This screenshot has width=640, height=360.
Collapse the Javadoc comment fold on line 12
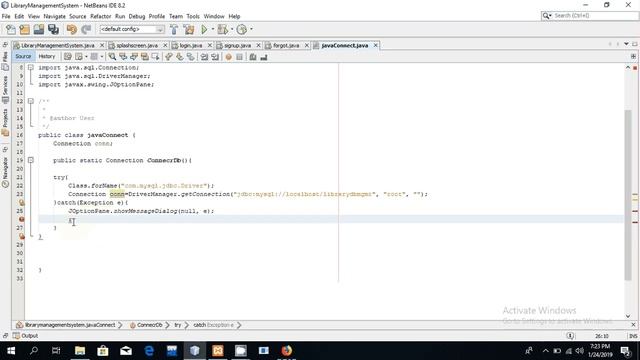[x=31, y=101]
